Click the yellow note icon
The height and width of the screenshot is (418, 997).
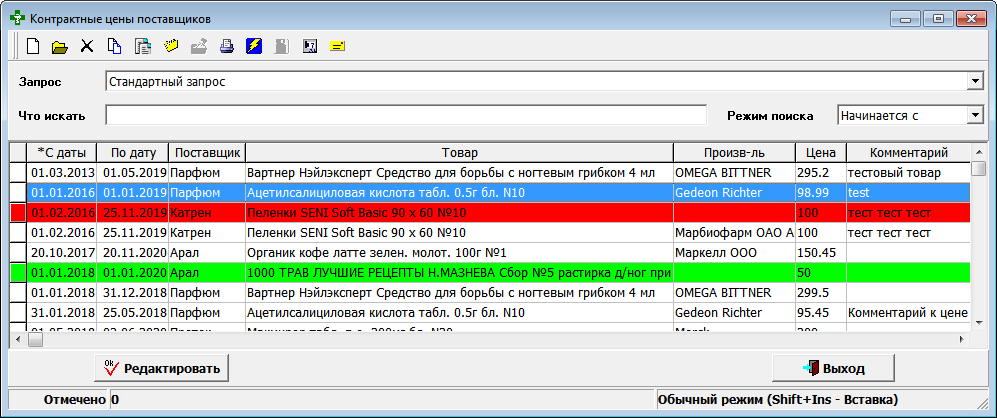click(x=338, y=46)
